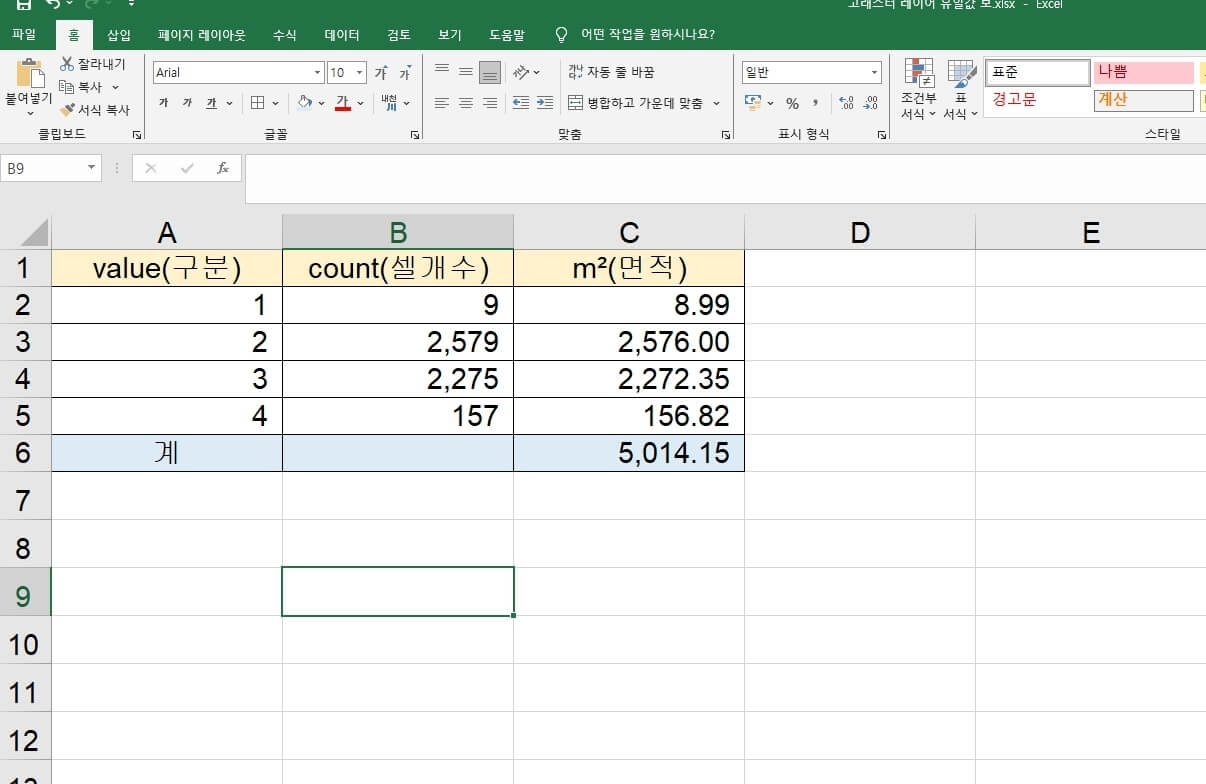Select cell containing 5,014.15
1206x784 pixels.
[629, 453]
